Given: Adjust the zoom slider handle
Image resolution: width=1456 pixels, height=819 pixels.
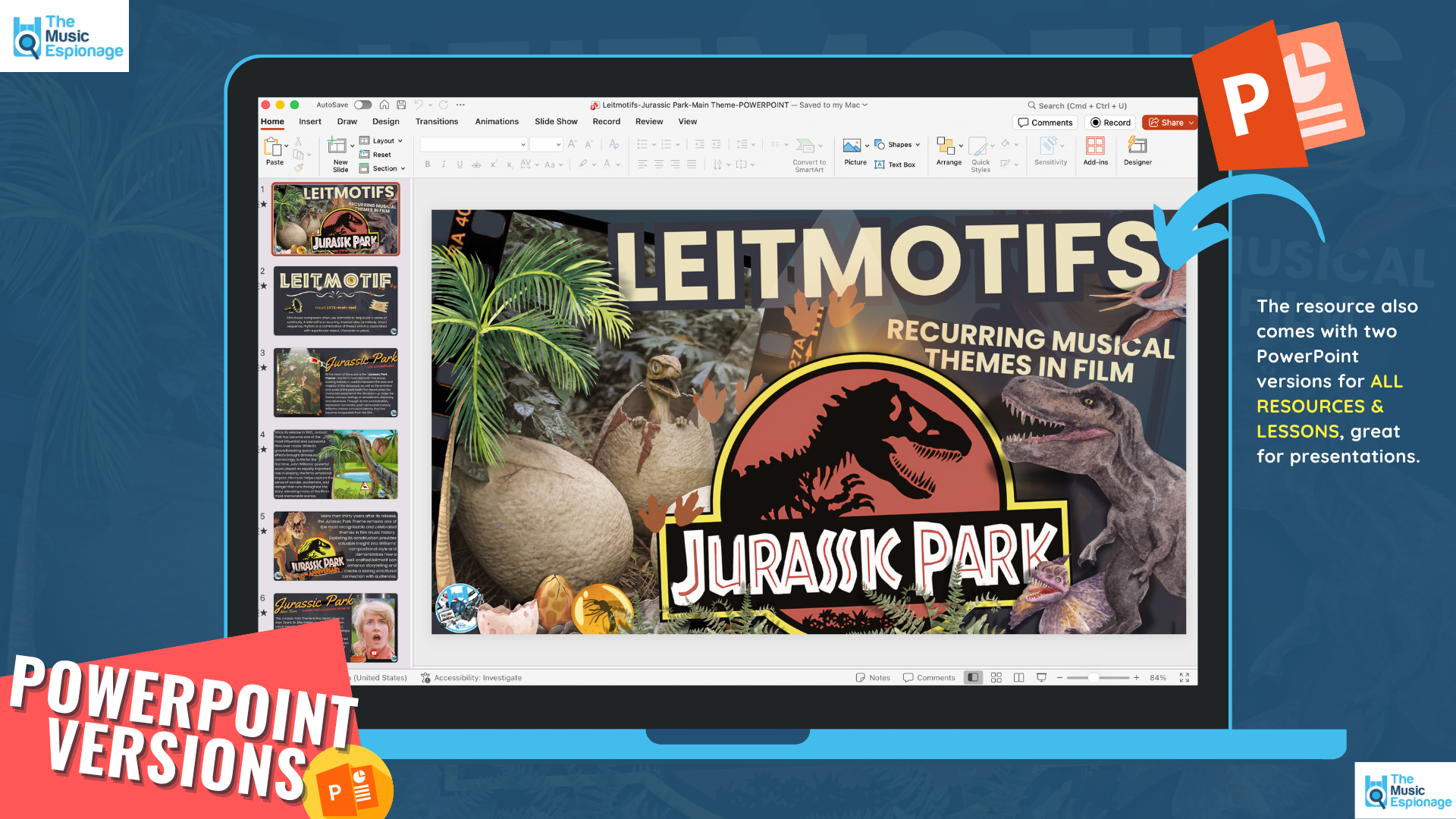Looking at the screenshot, I should pyautogui.click(x=1093, y=678).
